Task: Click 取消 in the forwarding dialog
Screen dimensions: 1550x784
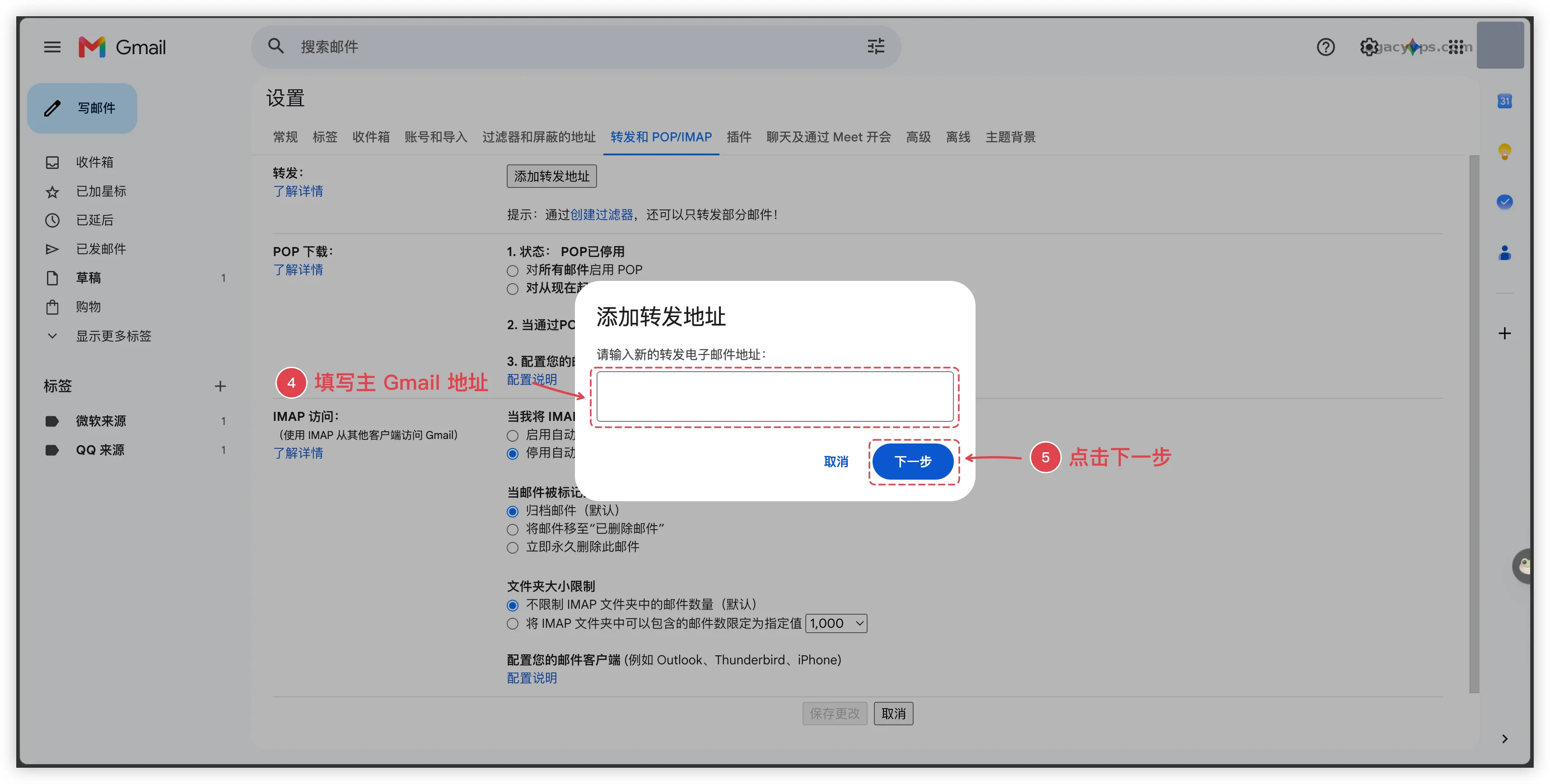Action: tap(836, 462)
